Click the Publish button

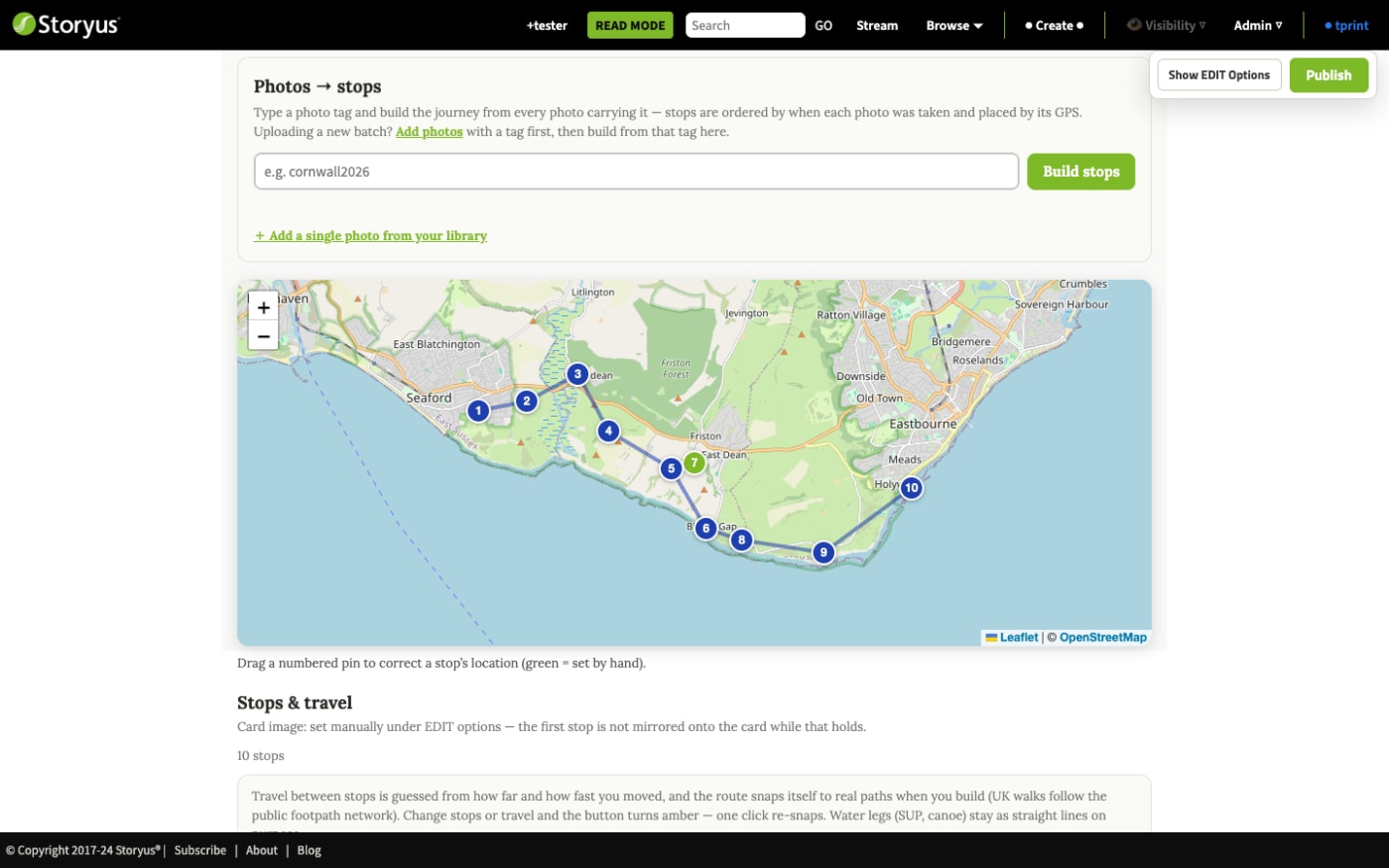[x=1328, y=75]
